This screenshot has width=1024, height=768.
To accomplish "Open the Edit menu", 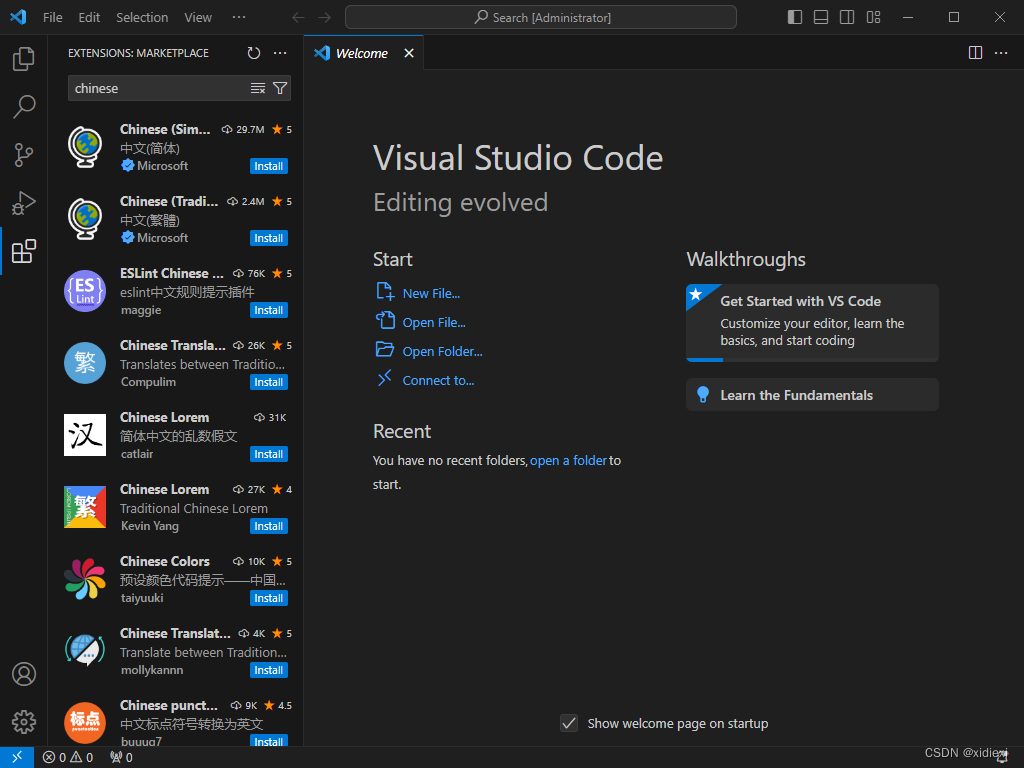I will point(89,18).
